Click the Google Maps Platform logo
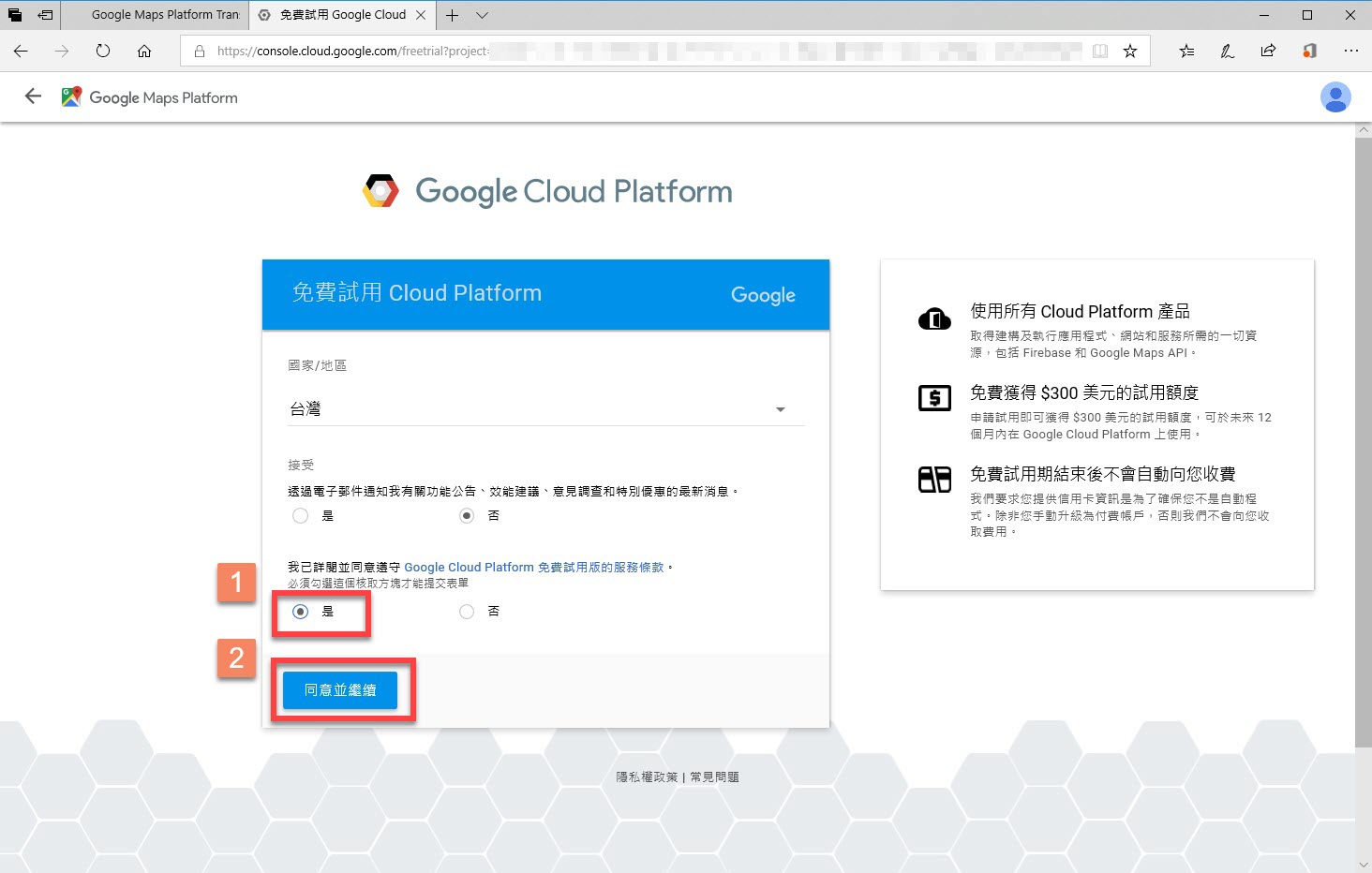Screen dimensions: 1372x873 [71, 96]
